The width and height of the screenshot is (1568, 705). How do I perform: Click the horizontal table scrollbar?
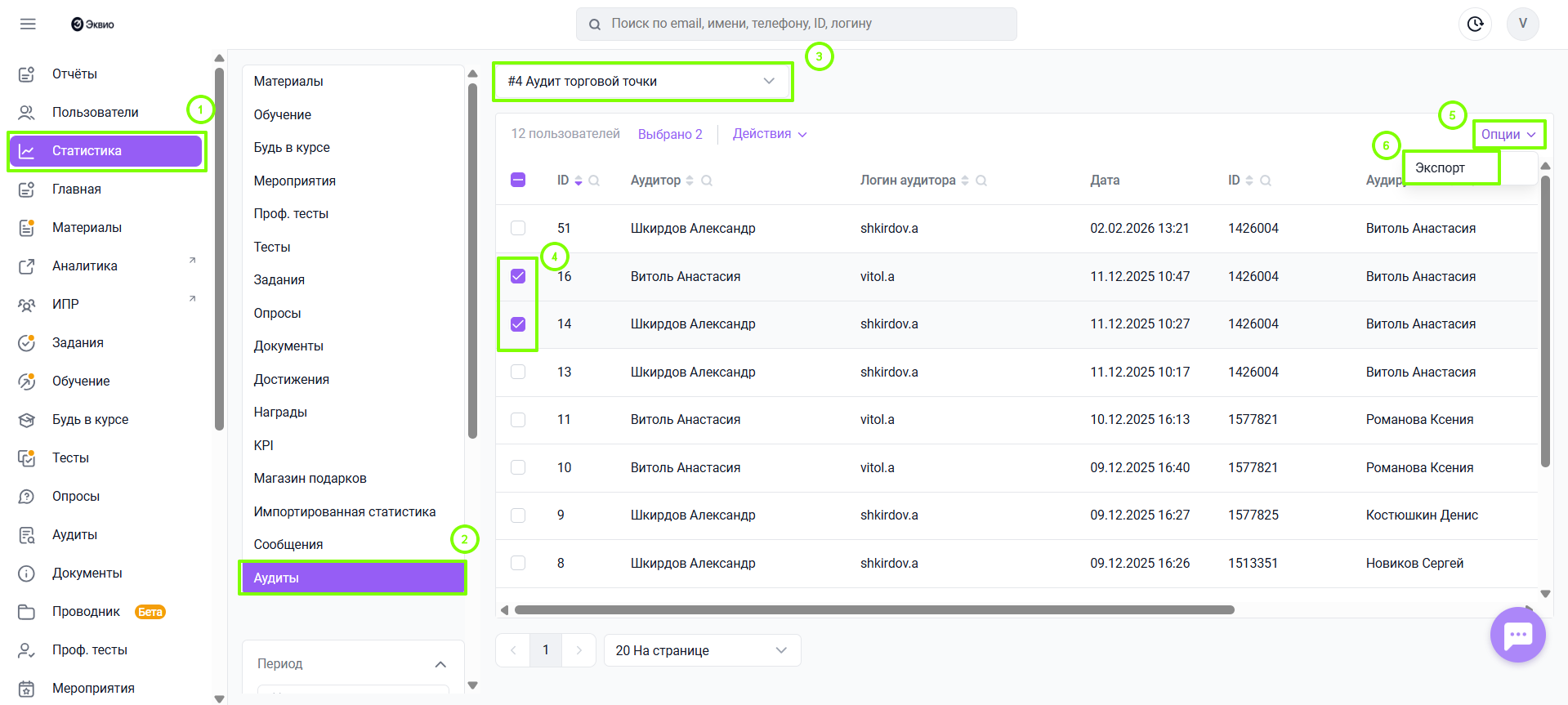click(873, 609)
